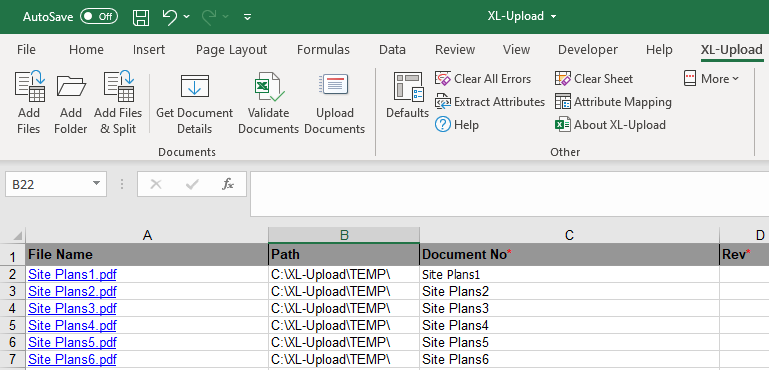
Task: Expand the Name Box dropdown arrow
Action: 96,184
